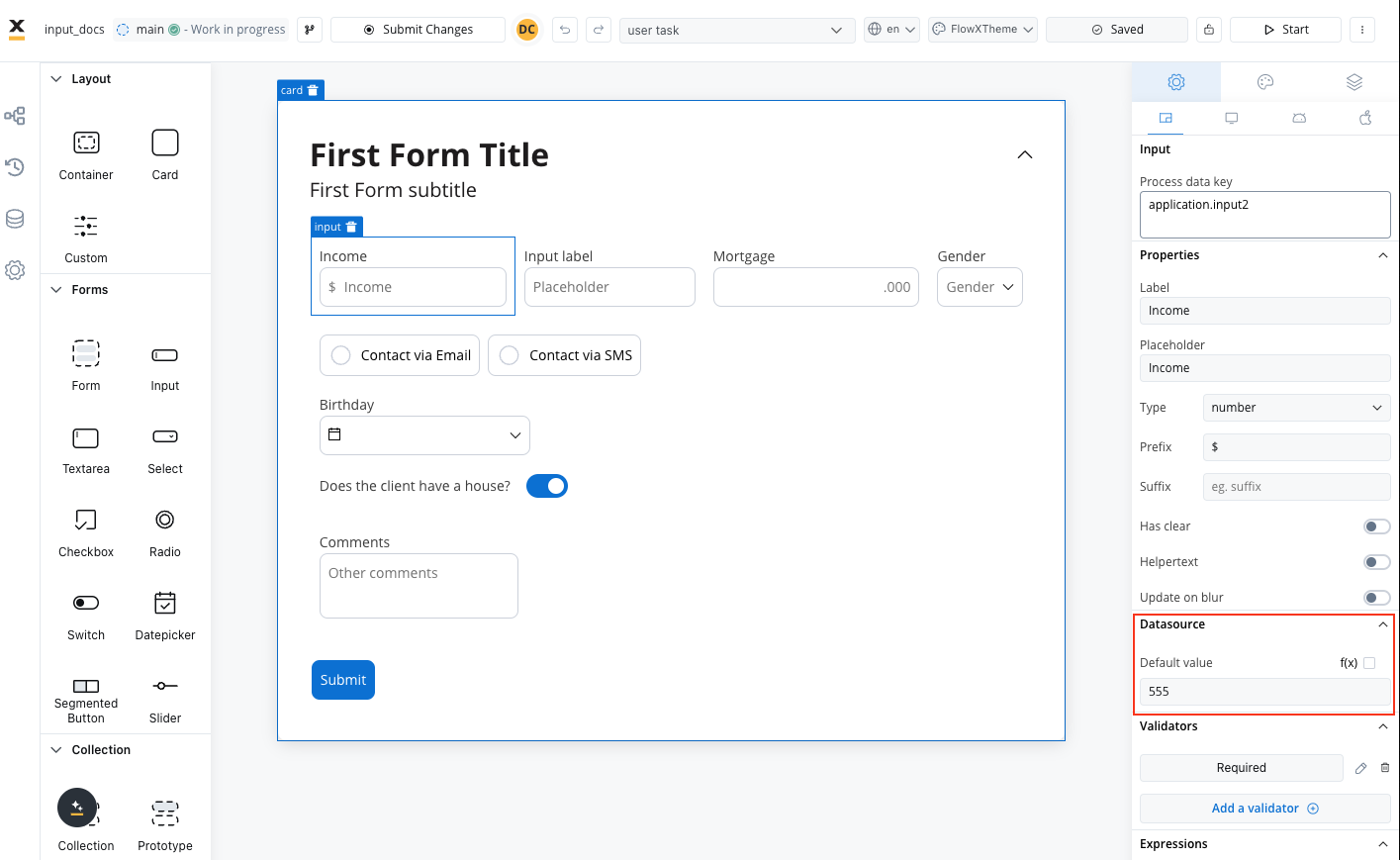Click the DC user avatar
Screen dimensions: 1400x860
(527, 30)
